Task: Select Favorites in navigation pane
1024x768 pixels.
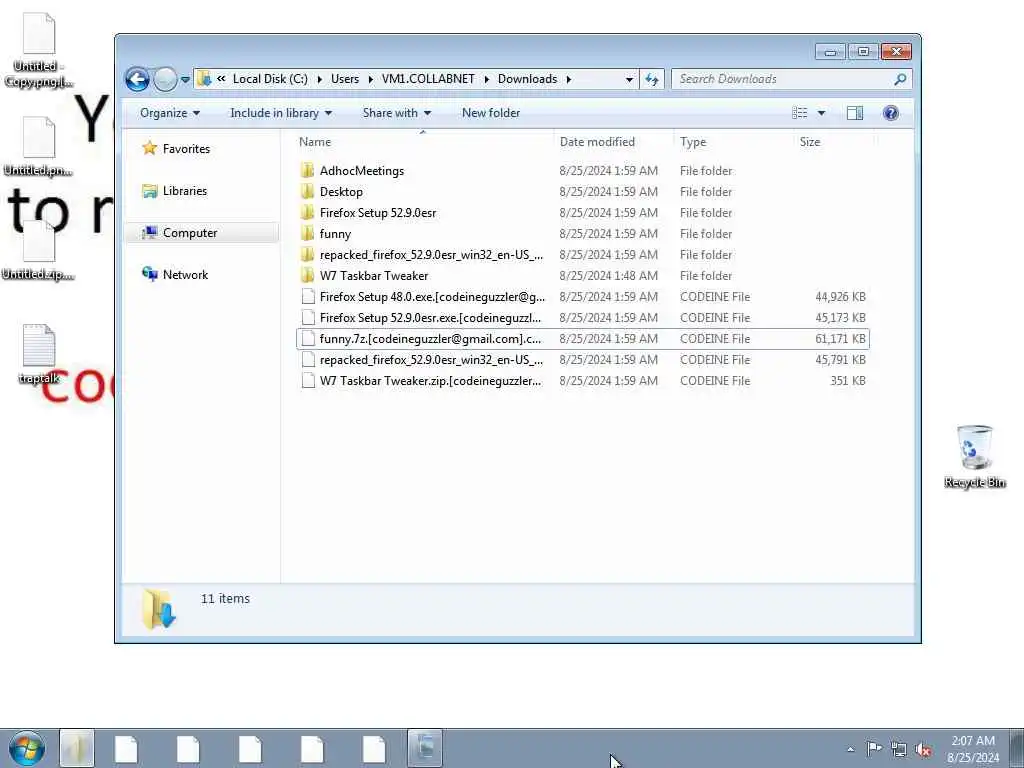Action: [186, 149]
